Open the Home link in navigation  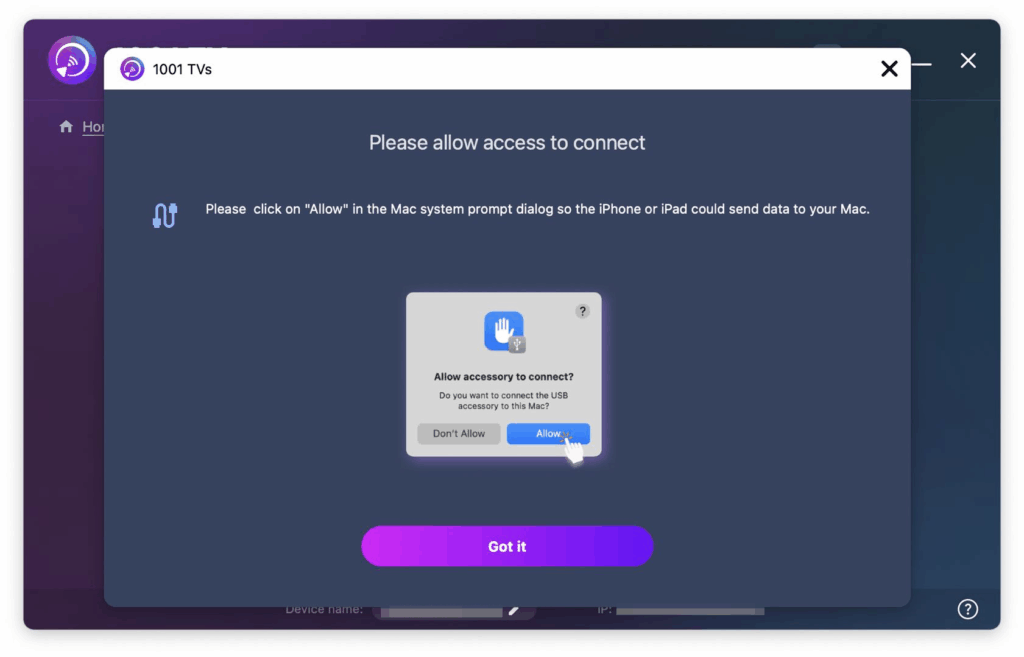(x=93, y=127)
